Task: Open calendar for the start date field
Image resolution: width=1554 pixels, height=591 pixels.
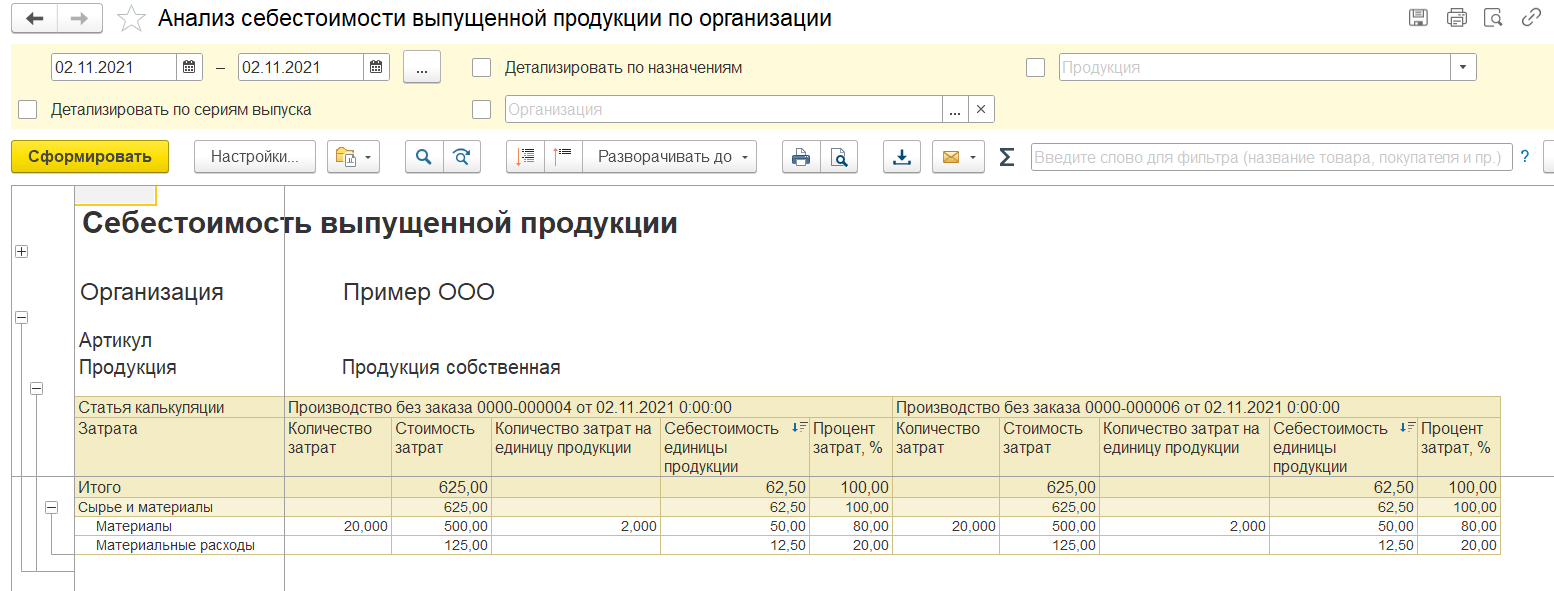Action: (x=190, y=68)
